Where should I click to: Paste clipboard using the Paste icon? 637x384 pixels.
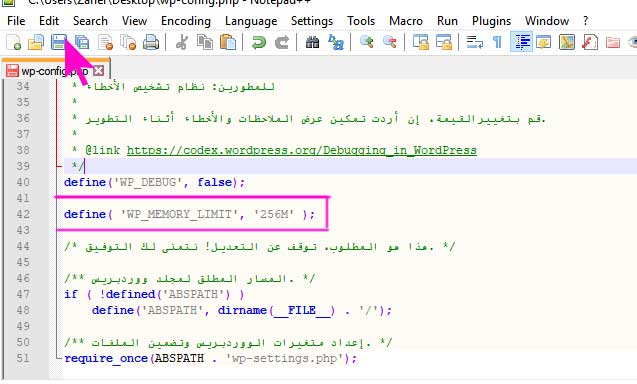pyautogui.click(x=228, y=42)
